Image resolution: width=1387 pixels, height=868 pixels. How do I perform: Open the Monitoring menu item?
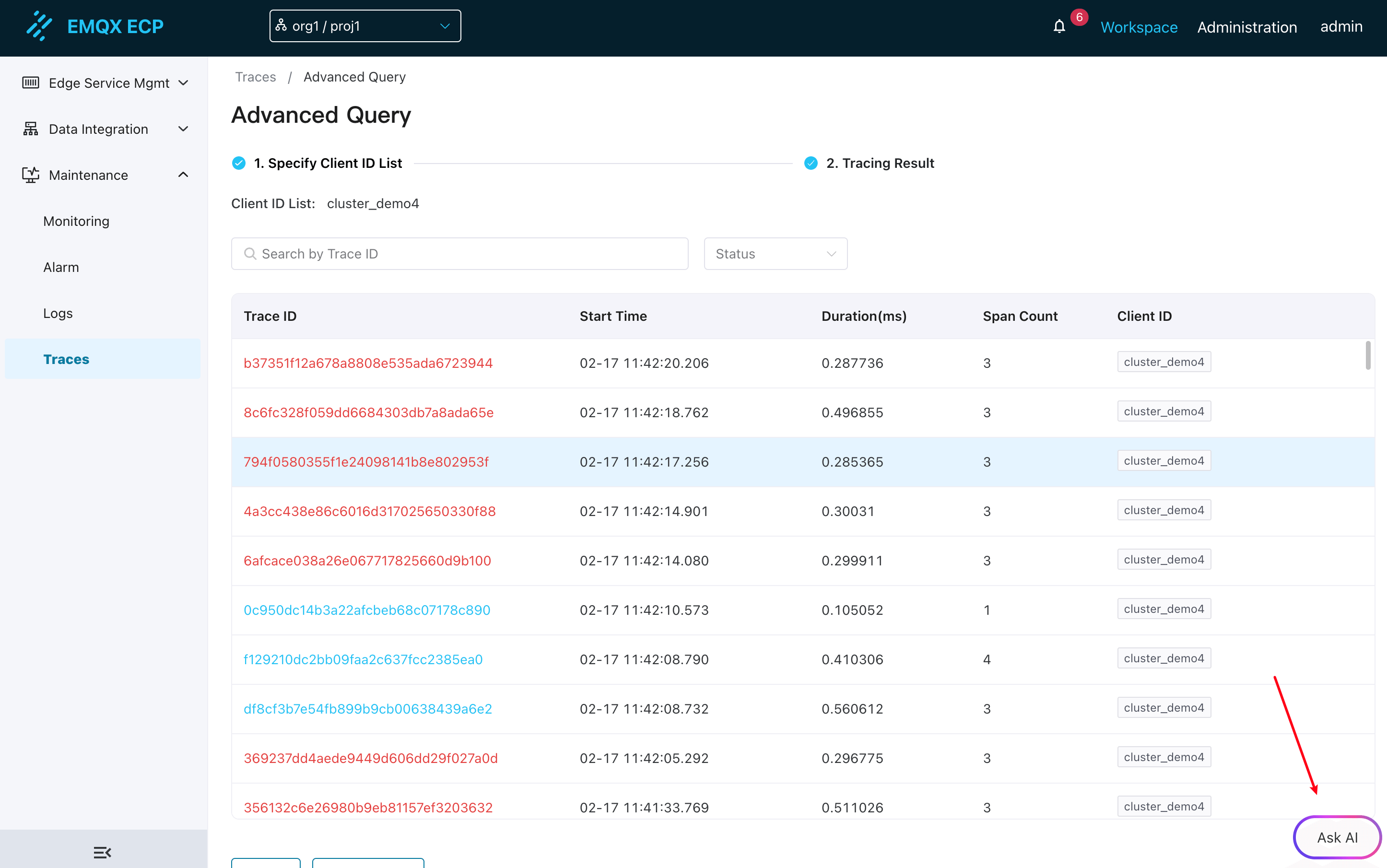[x=76, y=221]
